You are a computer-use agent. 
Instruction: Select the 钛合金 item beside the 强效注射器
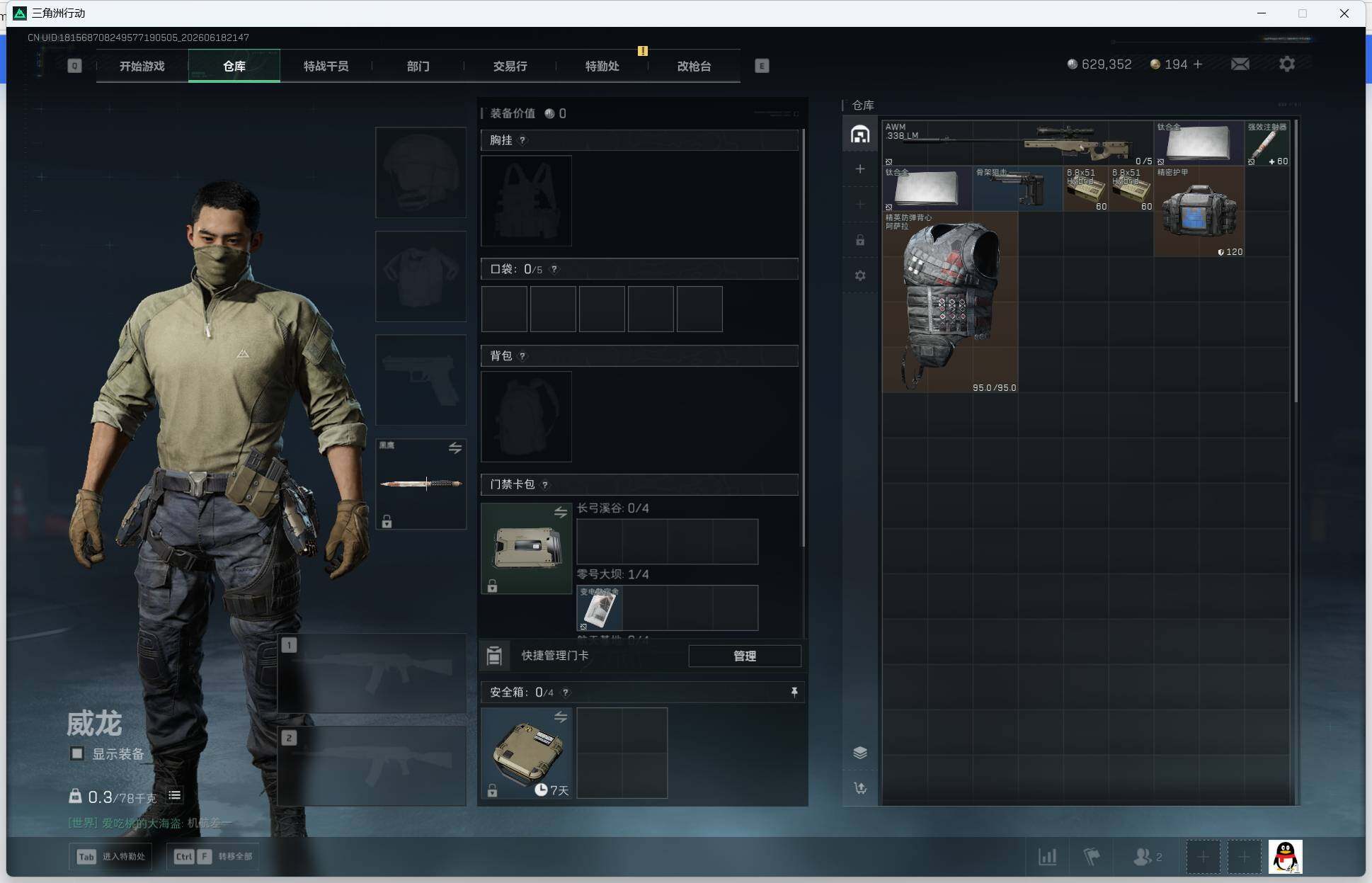(x=1199, y=143)
